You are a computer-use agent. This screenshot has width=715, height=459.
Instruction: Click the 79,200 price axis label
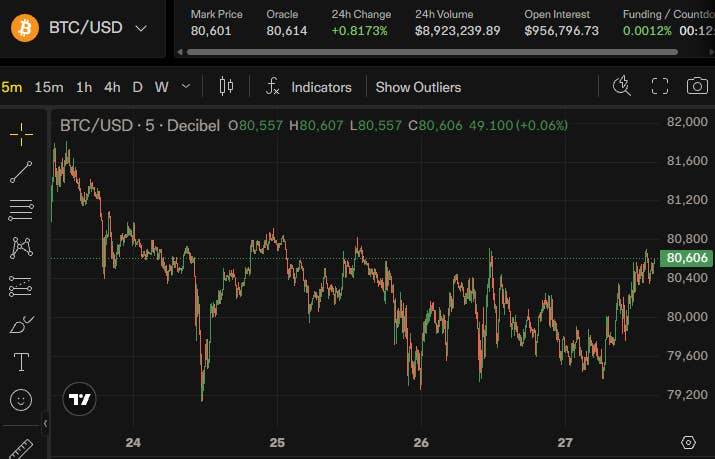pyautogui.click(x=687, y=394)
